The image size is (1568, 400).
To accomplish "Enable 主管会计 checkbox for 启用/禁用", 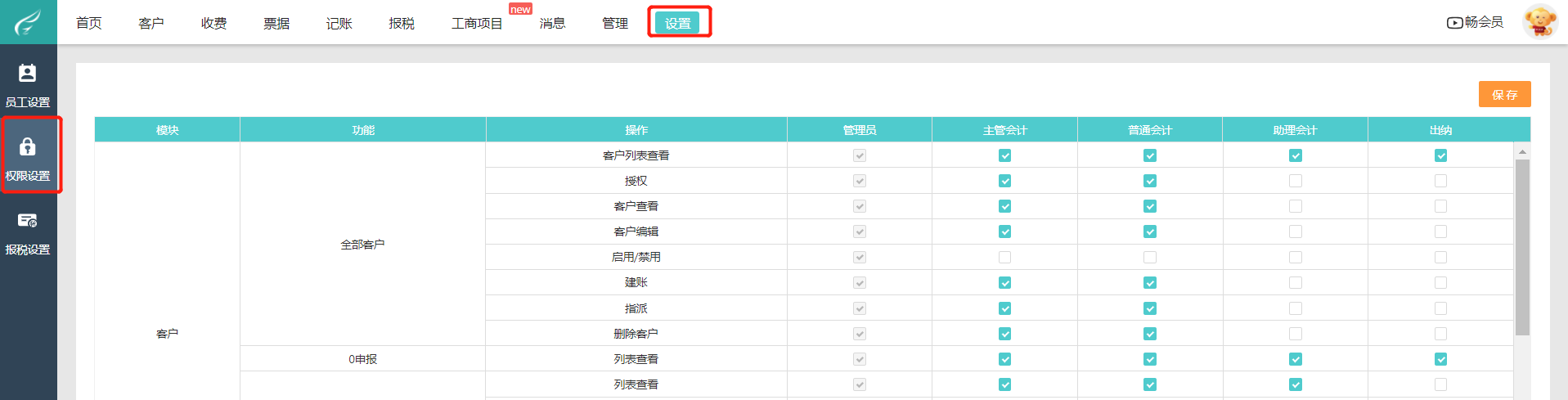I will (1004, 257).
